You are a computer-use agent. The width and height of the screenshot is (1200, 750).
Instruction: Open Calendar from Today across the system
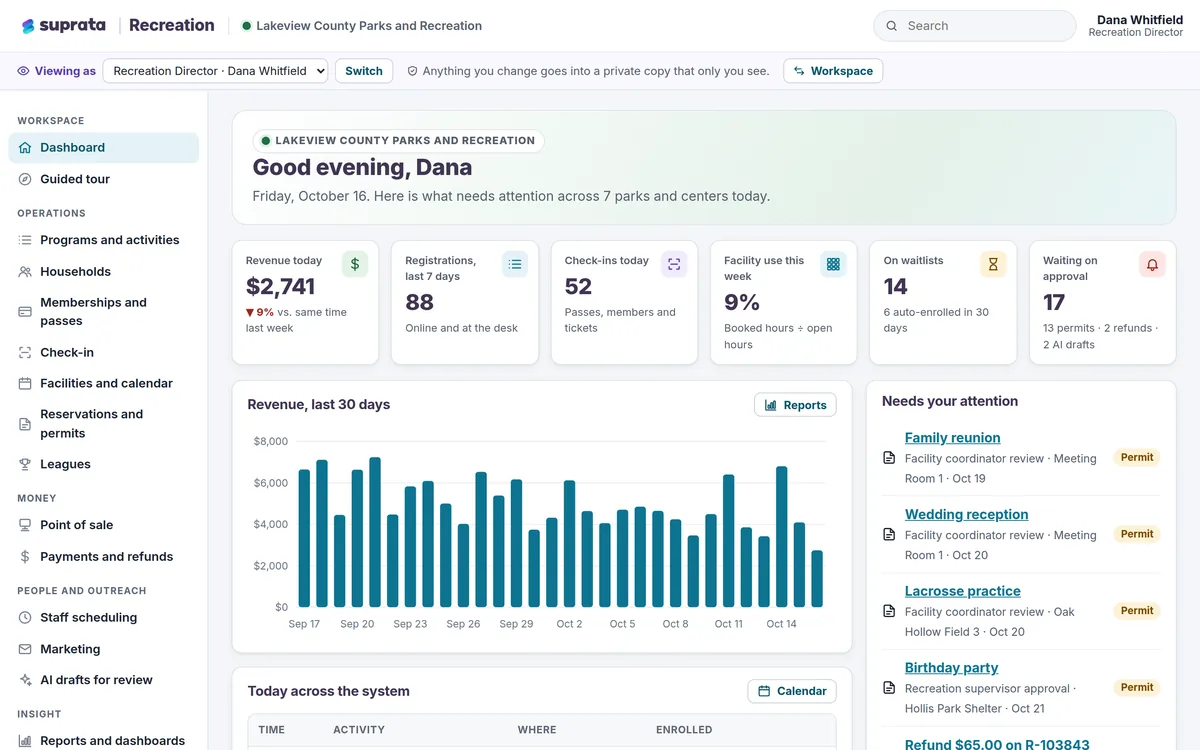792,691
